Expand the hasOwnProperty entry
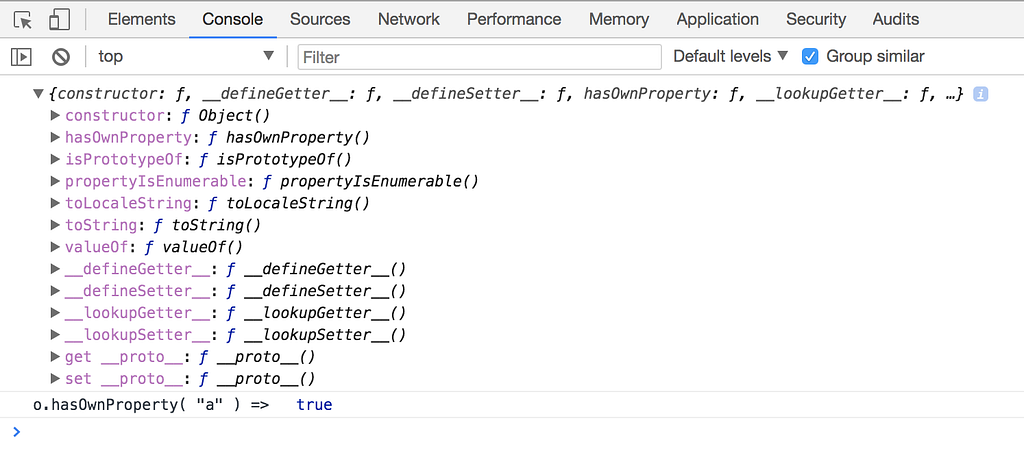This screenshot has width=1024, height=469. [56, 138]
